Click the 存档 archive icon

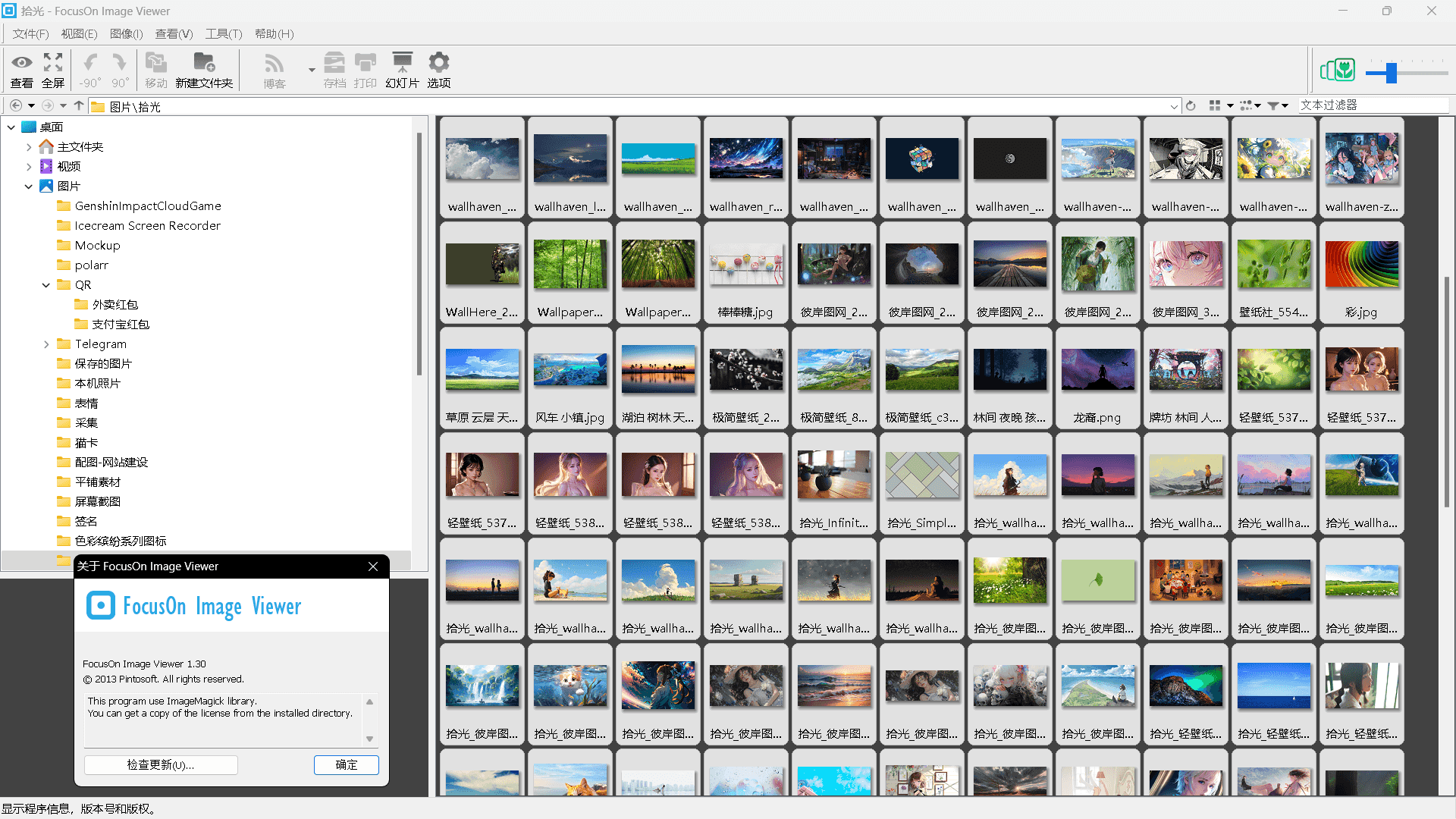(334, 71)
